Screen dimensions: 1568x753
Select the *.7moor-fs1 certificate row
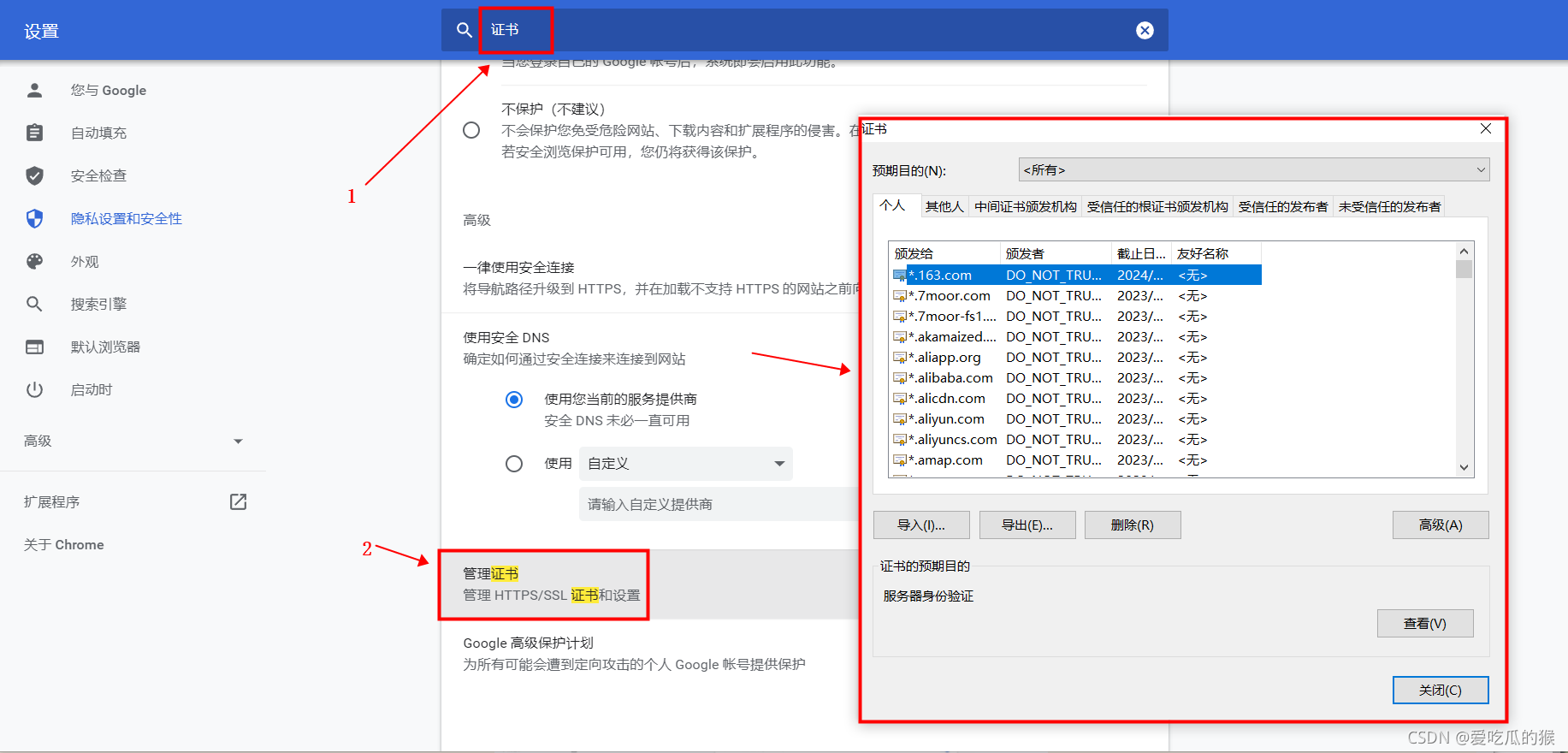click(x=1075, y=317)
